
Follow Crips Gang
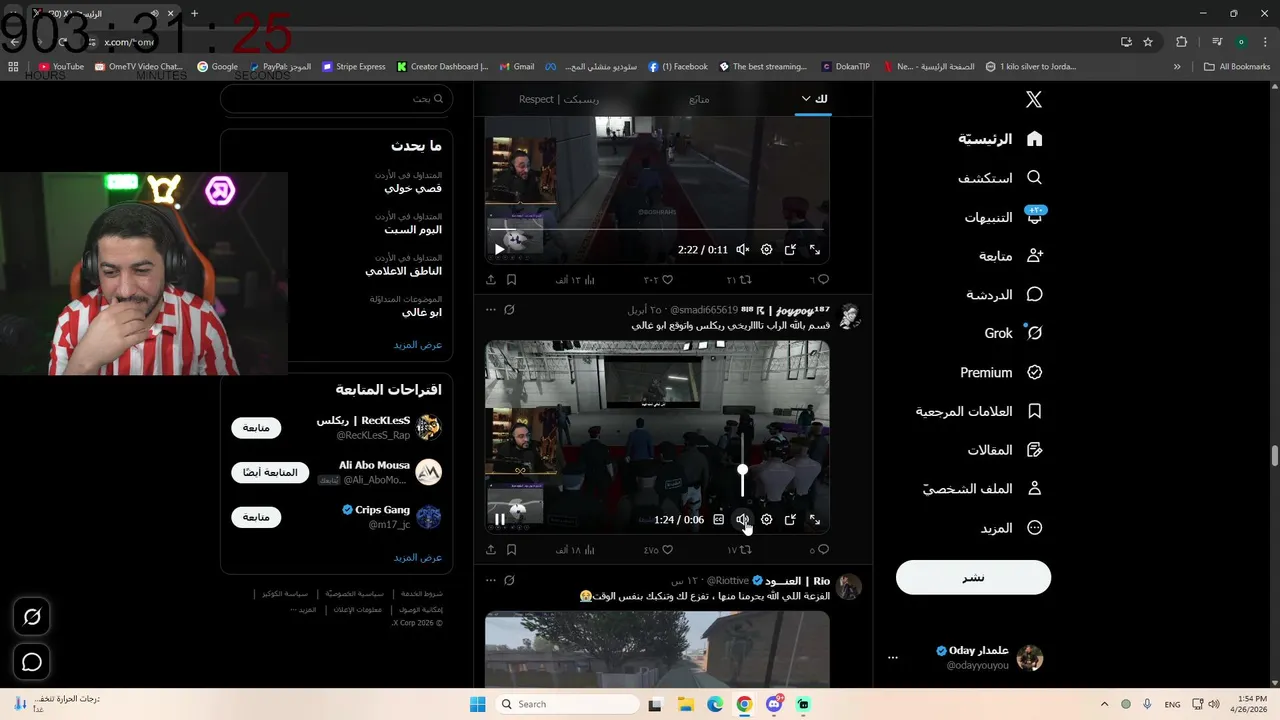tap(256, 517)
